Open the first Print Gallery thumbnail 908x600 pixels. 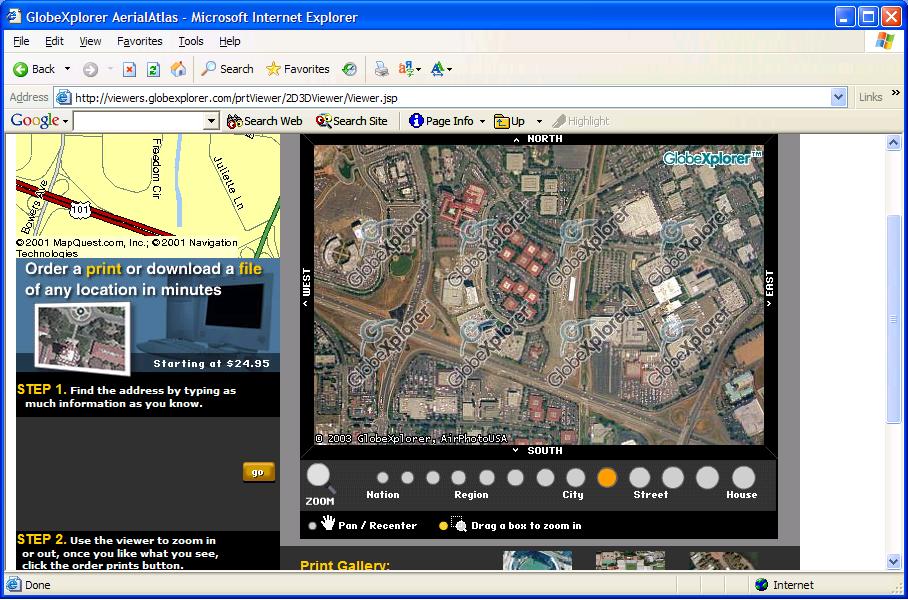click(537, 561)
